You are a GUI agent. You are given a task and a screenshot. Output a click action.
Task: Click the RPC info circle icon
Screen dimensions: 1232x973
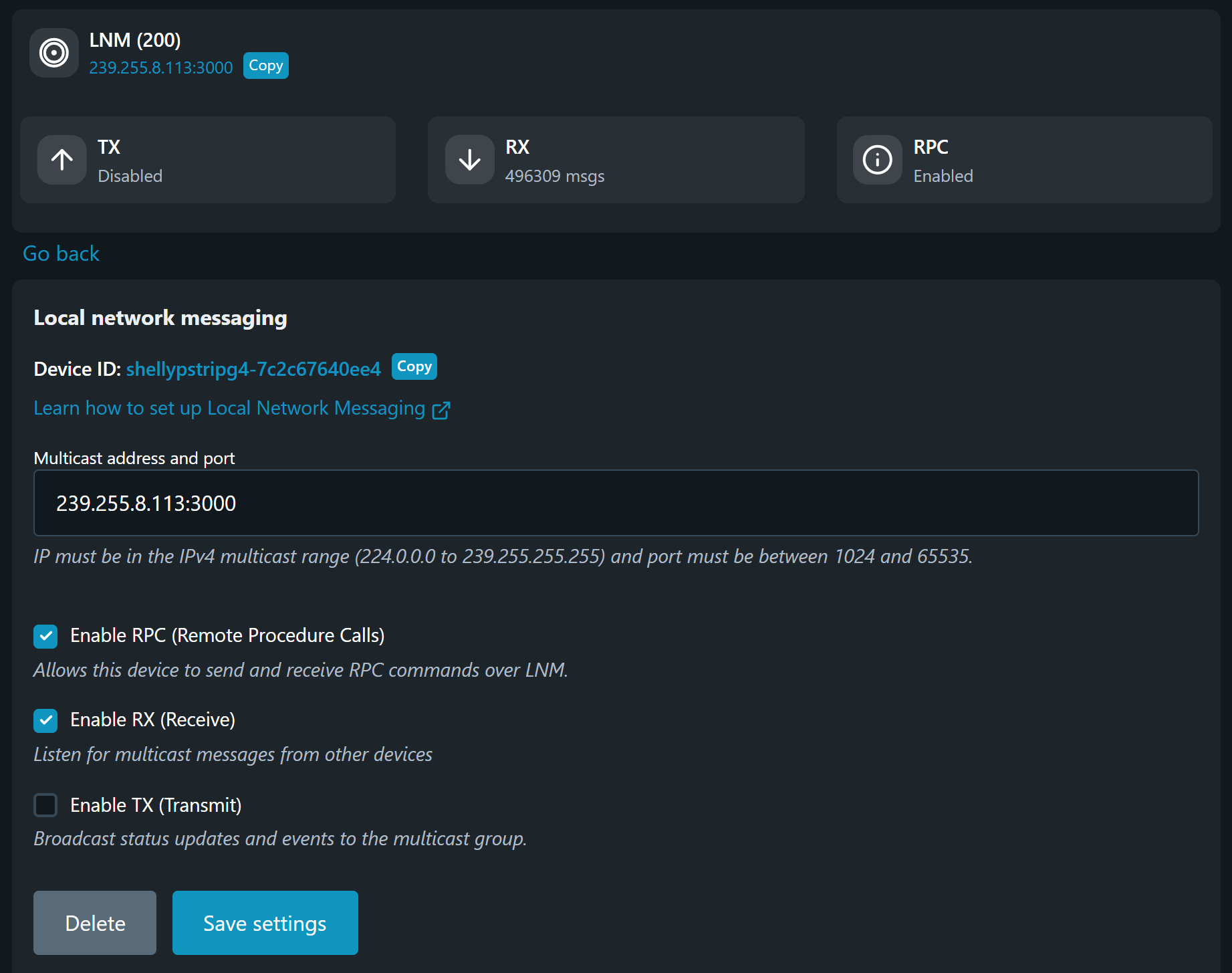coord(878,160)
